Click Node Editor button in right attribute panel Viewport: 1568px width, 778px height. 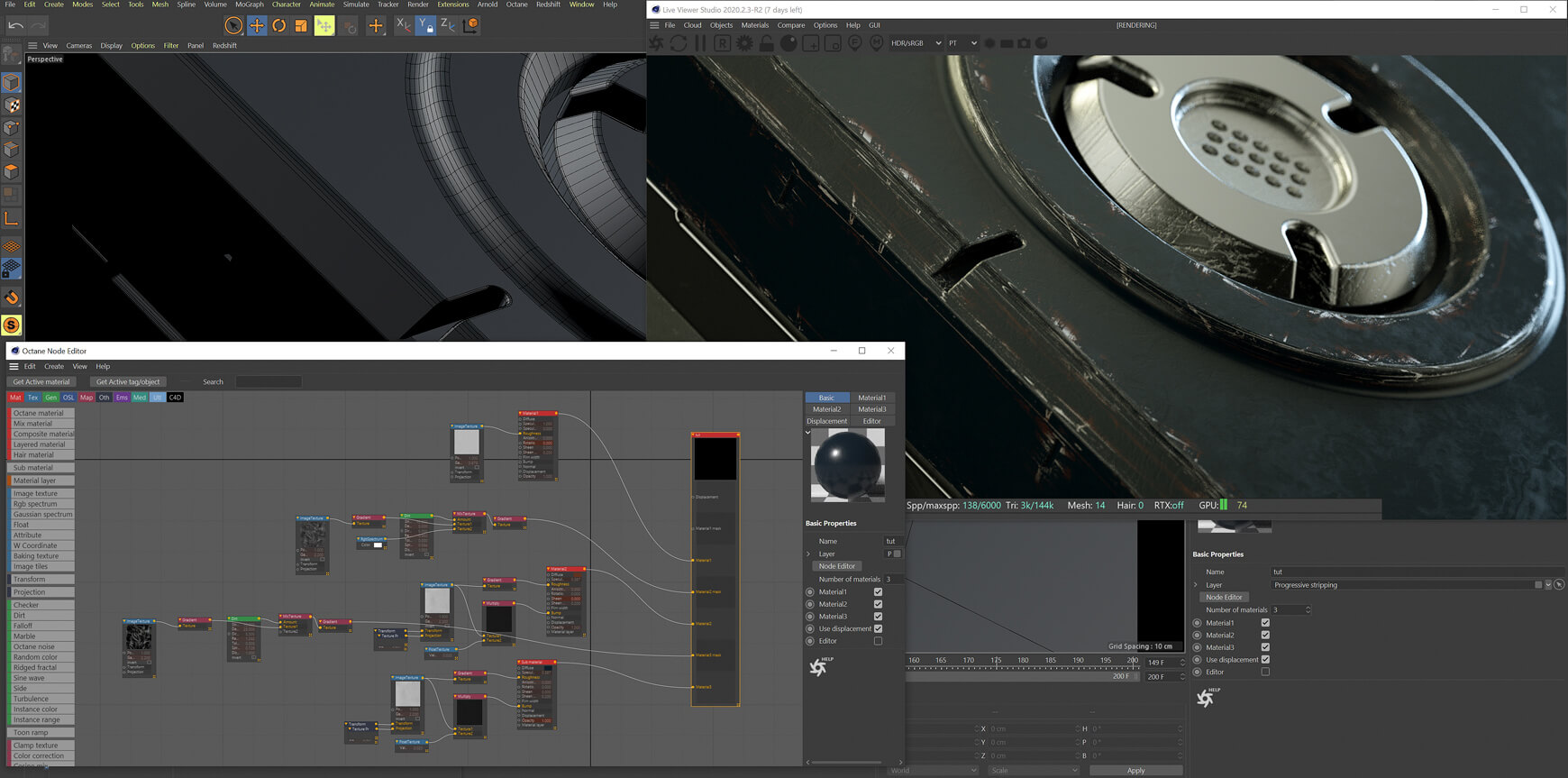click(x=1224, y=597)
